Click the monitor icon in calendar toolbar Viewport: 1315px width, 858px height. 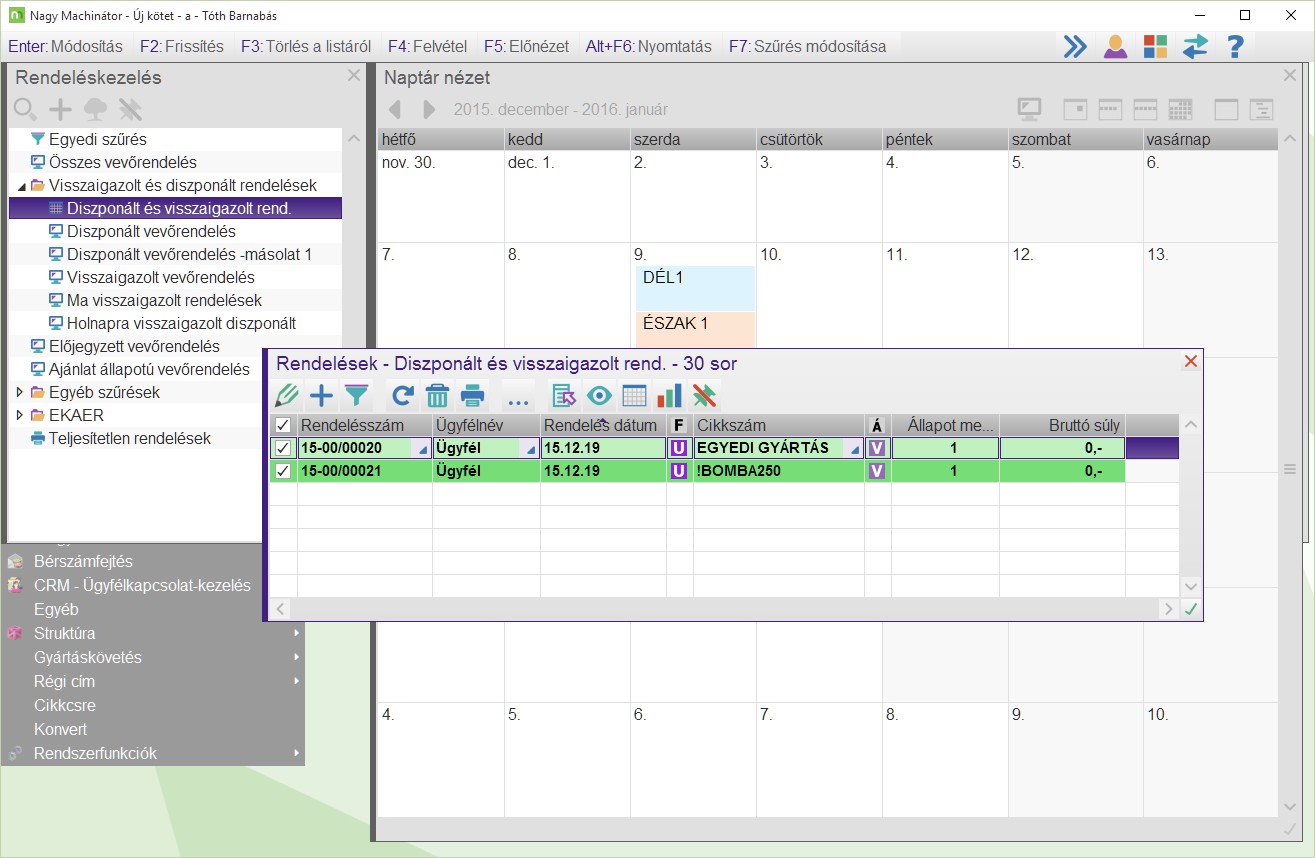tap(1030, 110)
